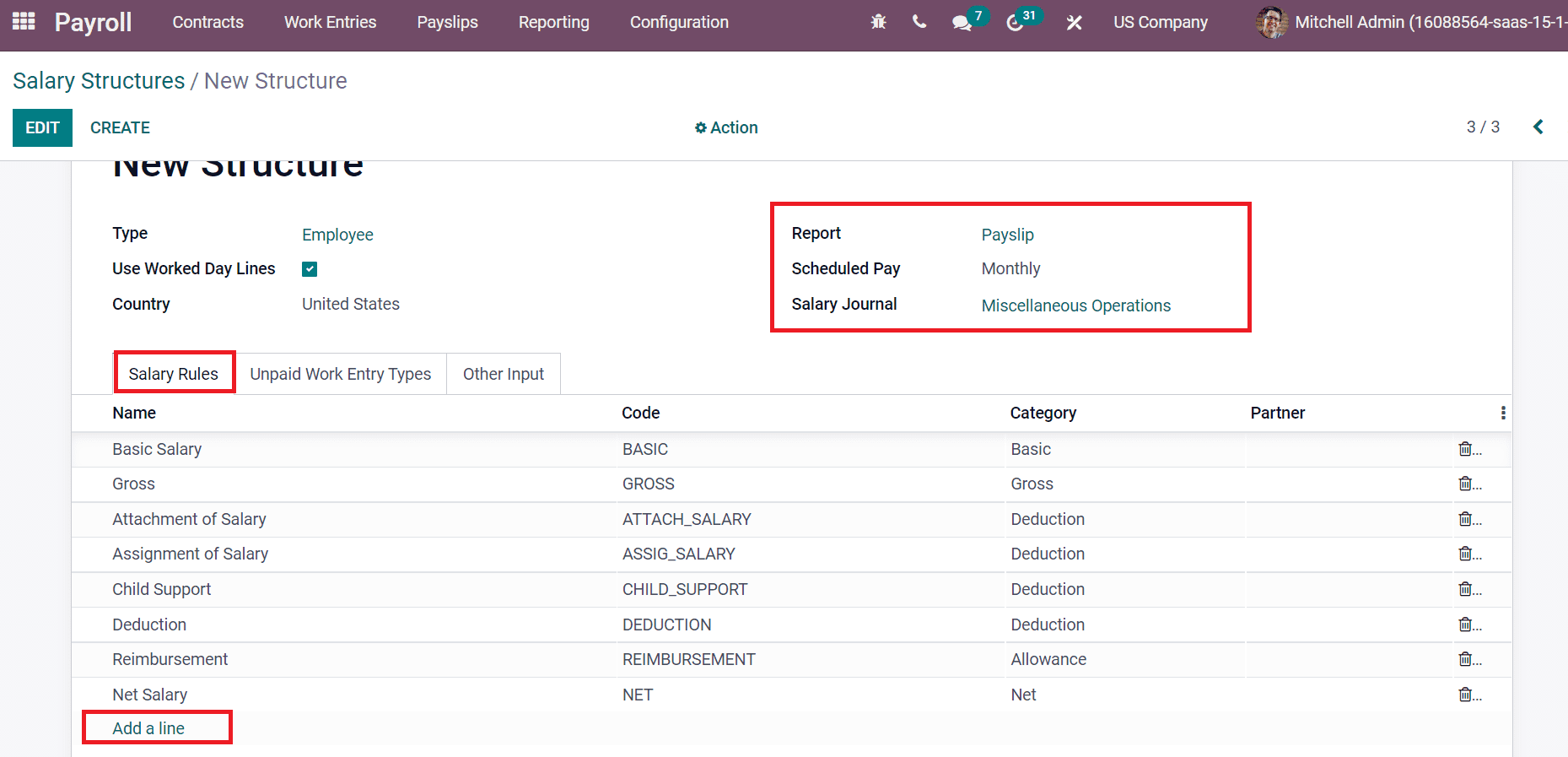The image size is (1568, 757).
Task: Open the Employee type link
Action: coord(337,235)
